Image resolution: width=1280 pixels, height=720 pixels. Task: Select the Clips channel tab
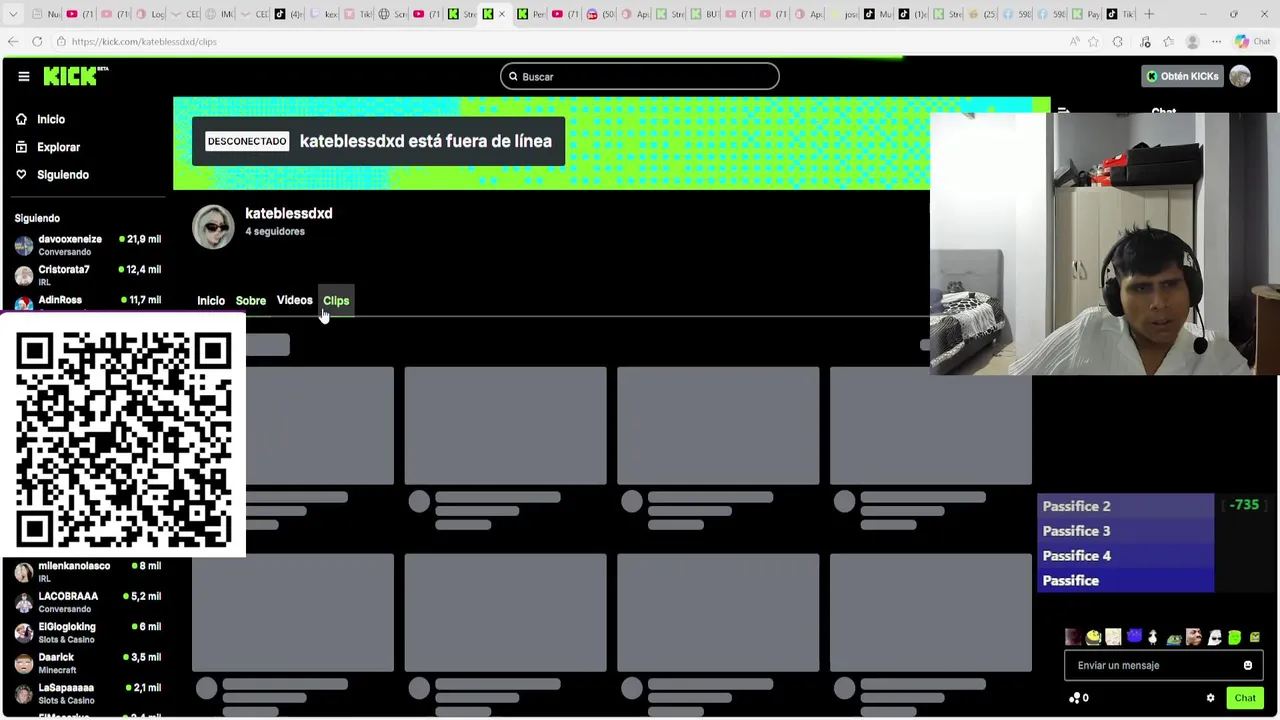[x=336, y=301]
